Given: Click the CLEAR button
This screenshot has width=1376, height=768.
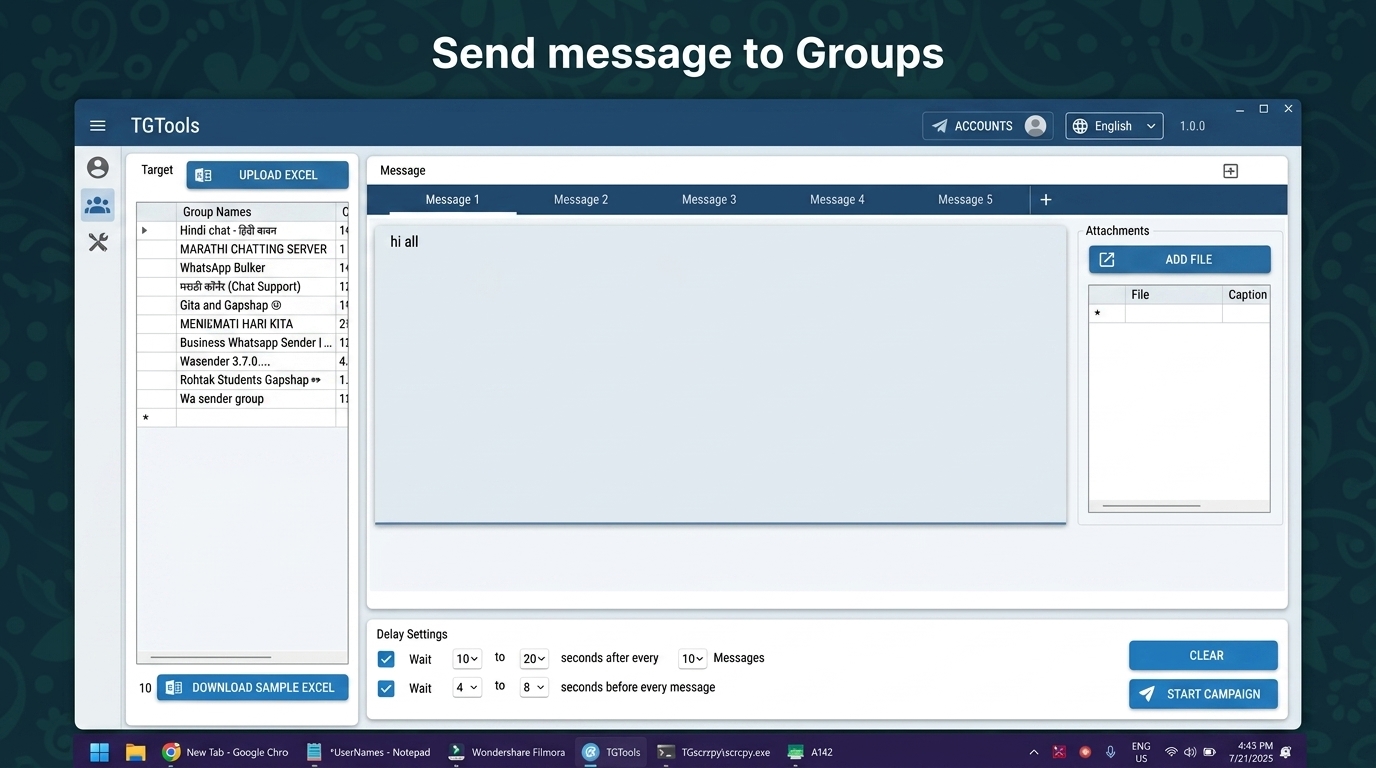Looking at the screenshot, I should (x=1203, y=655).
